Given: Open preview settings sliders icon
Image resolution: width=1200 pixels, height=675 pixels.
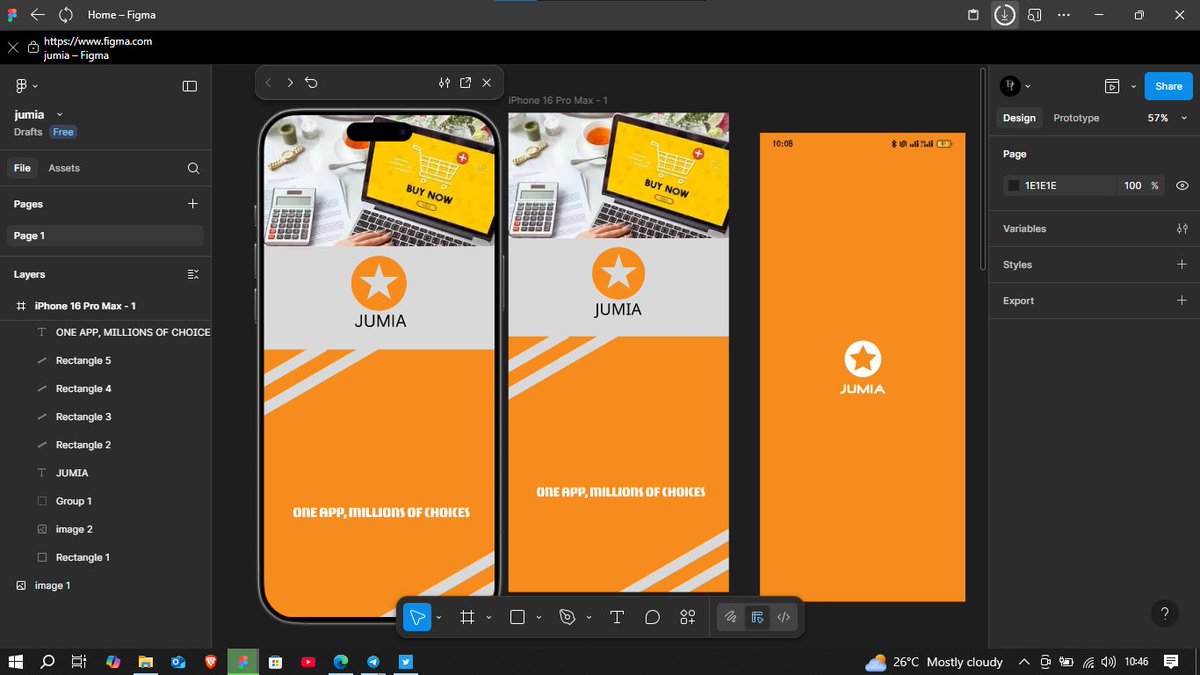Looking at the screenshot, I should (445, 83).
